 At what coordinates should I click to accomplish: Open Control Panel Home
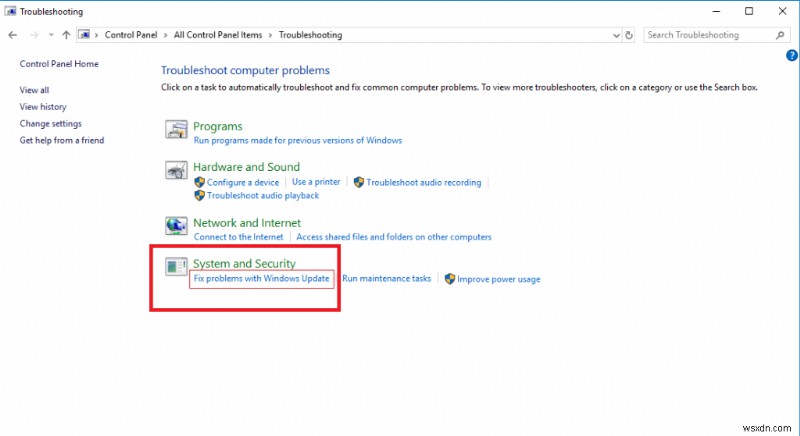59,64
